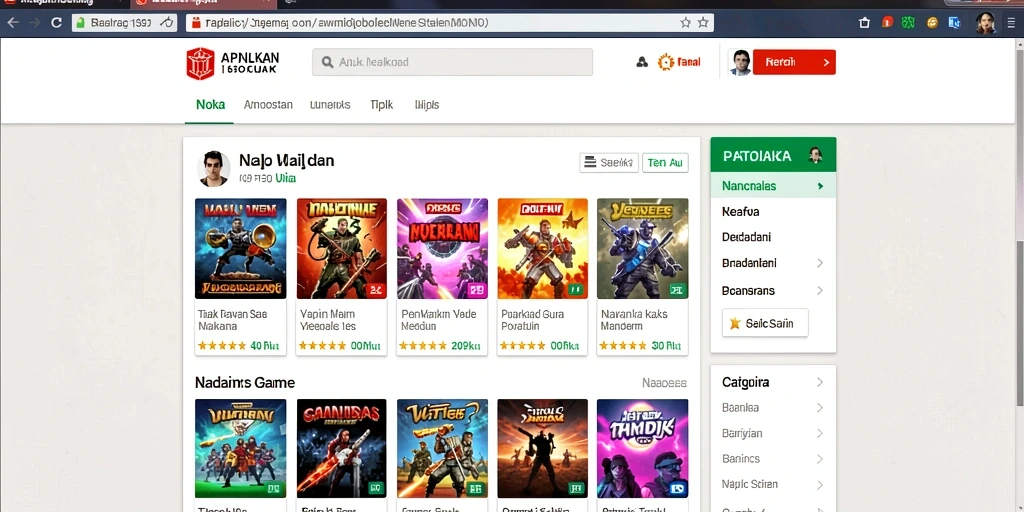Open the Tiak Ravan Sae Nakana game thumbnail
The width and height of the screenshot is (1024, 512).
tap(240, 249)
